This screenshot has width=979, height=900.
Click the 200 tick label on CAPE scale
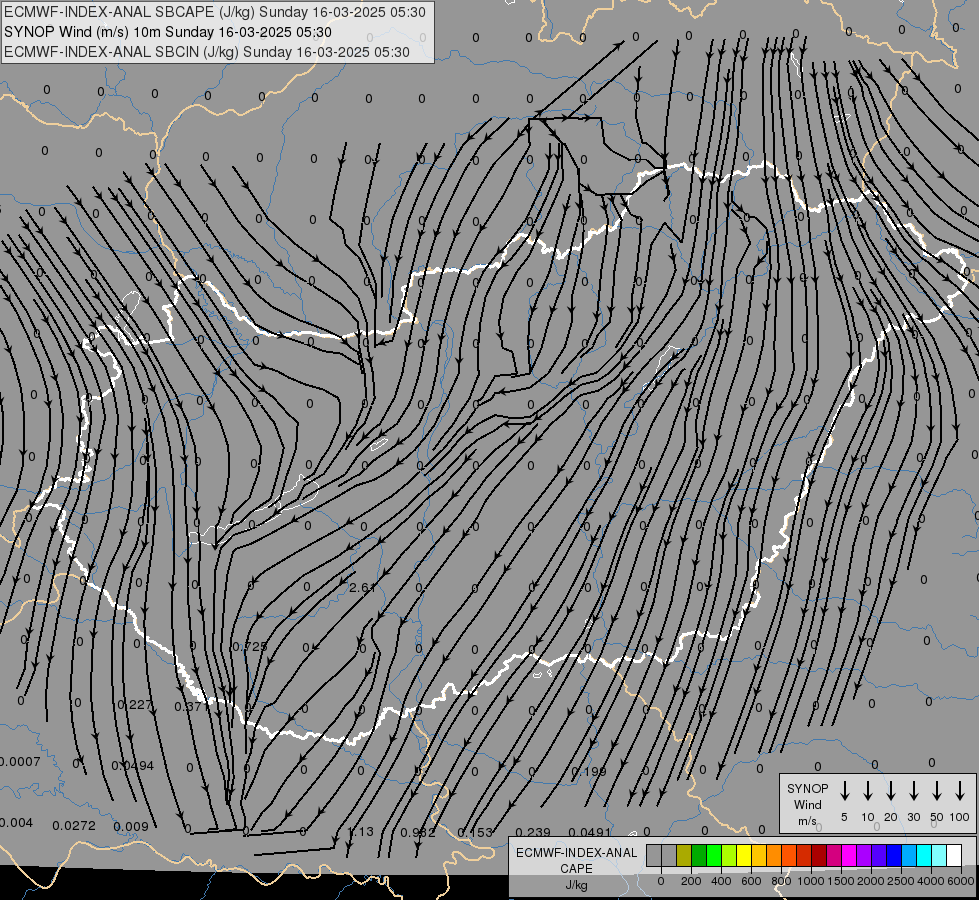pos(691,881)
